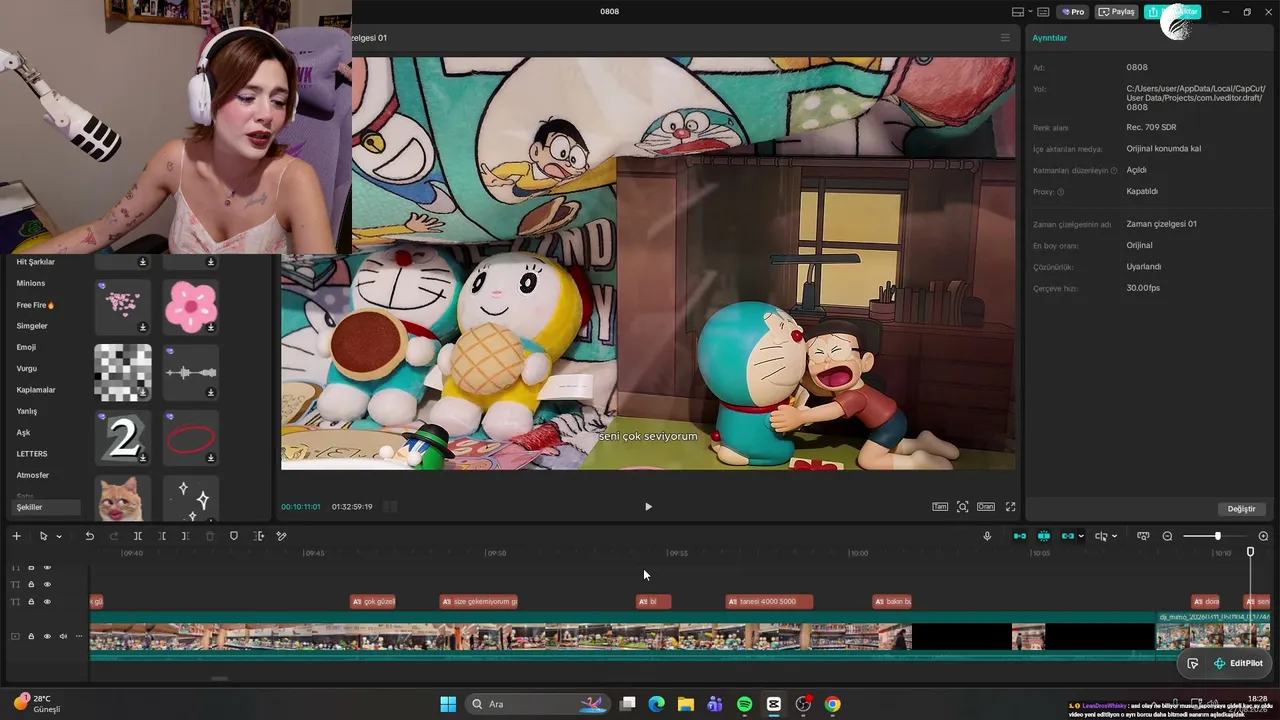Select the 'Vurgu' sticker category

pos(27,369)
